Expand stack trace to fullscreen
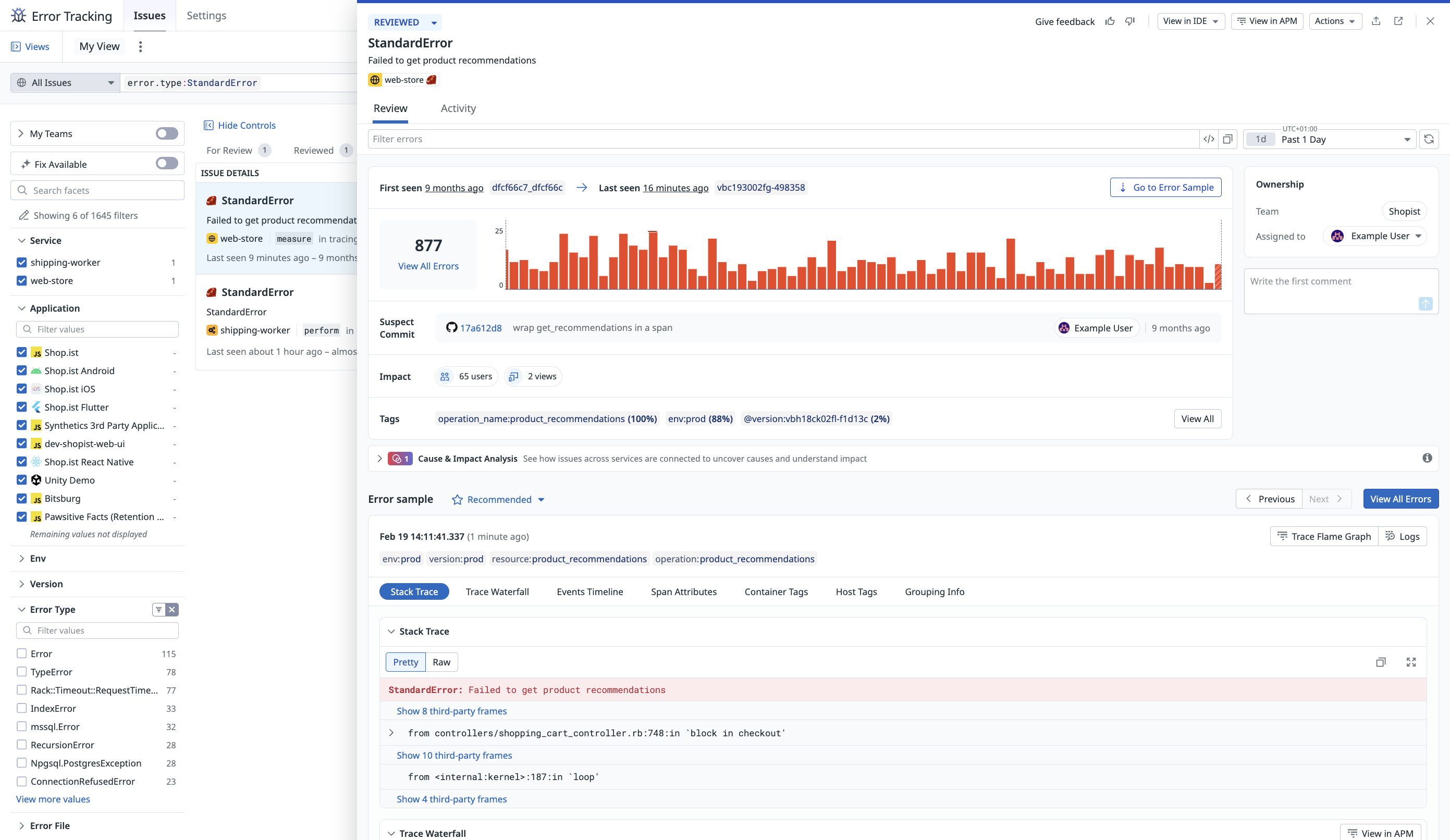Image resolution: width=1450 pixels, height=840 pixels. point(1411,662)
